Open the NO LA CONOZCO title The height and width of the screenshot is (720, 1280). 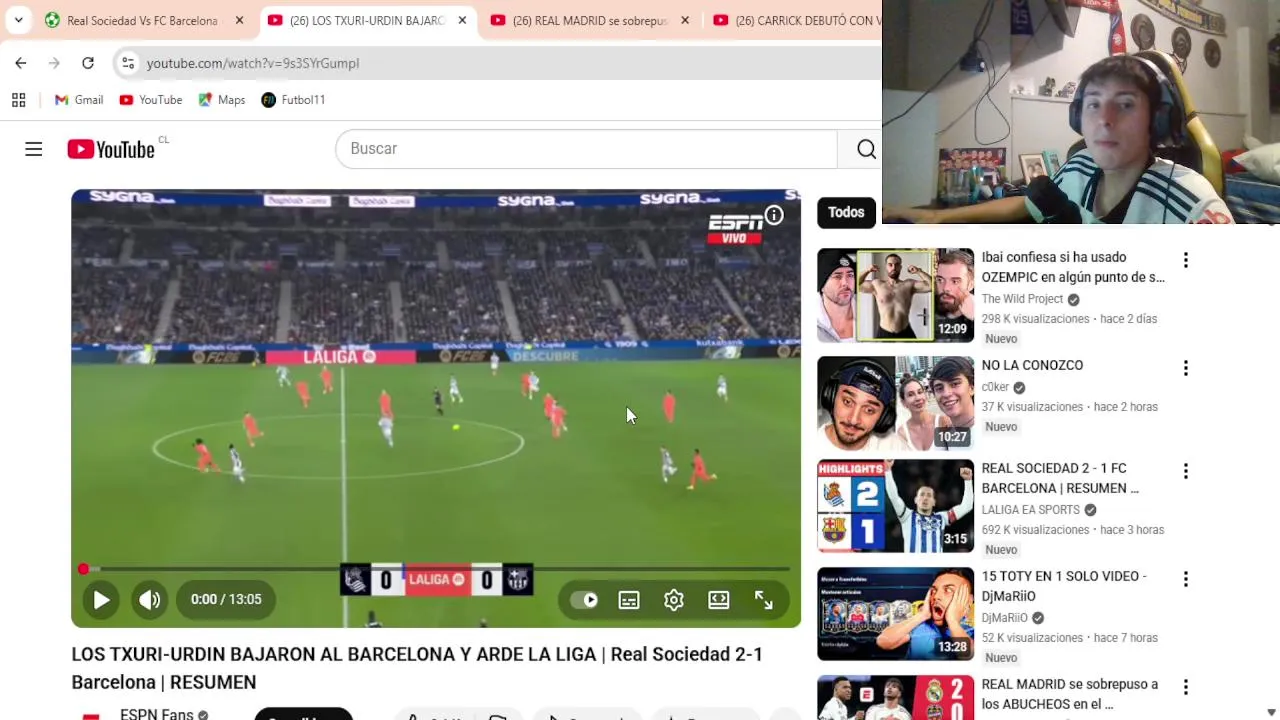pos(1032,366)
